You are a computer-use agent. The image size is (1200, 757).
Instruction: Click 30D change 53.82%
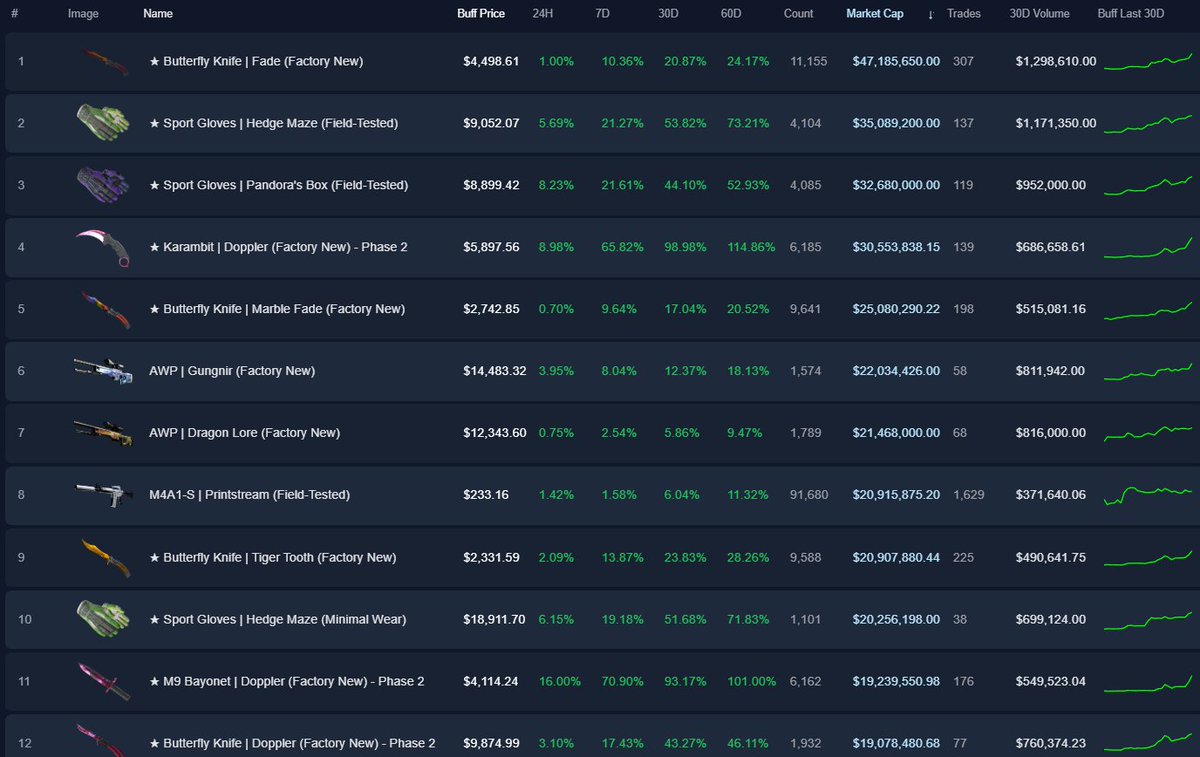click(x=685, y=123)
